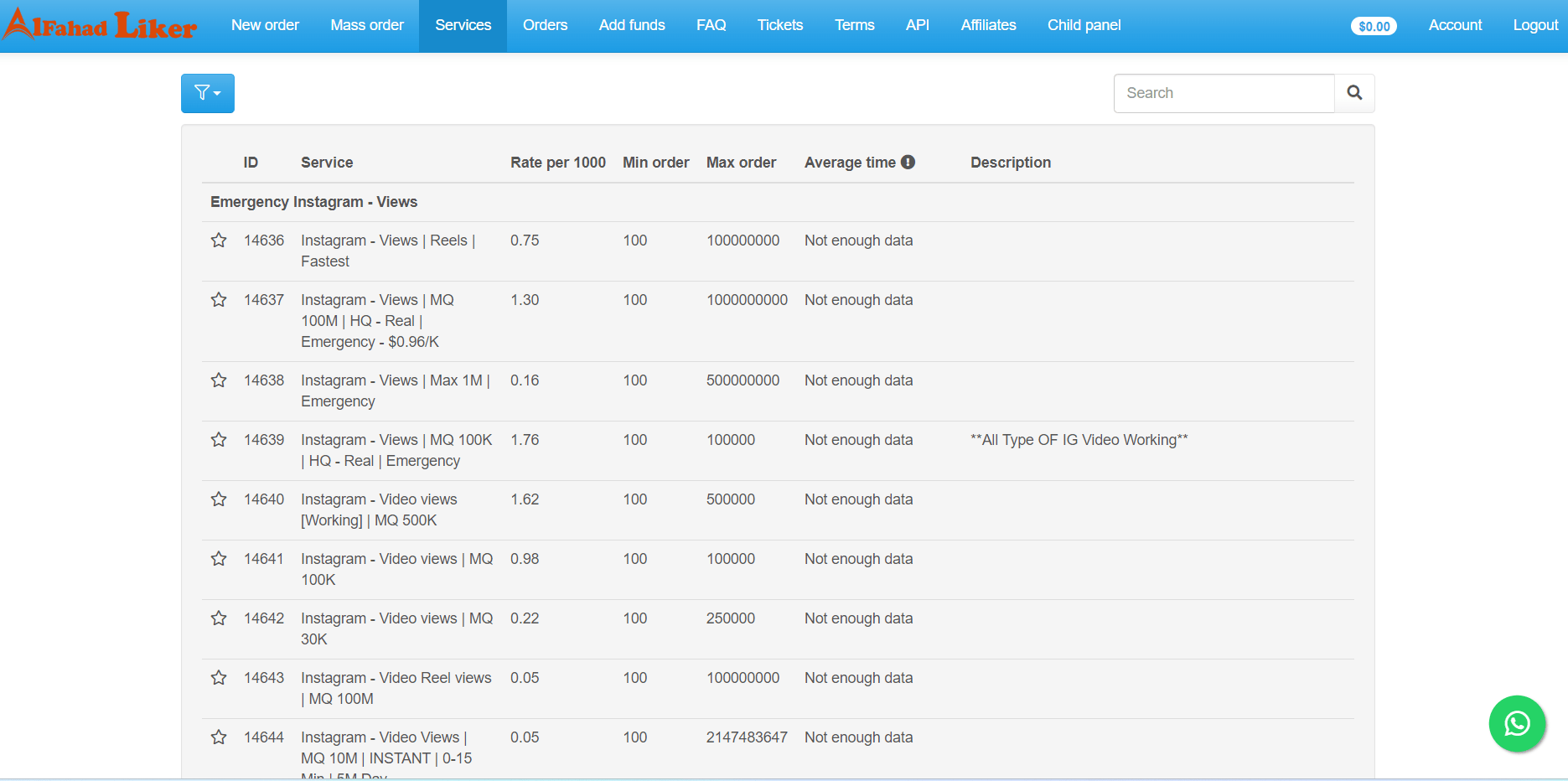
Task: Focus the Search services field
Action: [x=1224, y=93]
